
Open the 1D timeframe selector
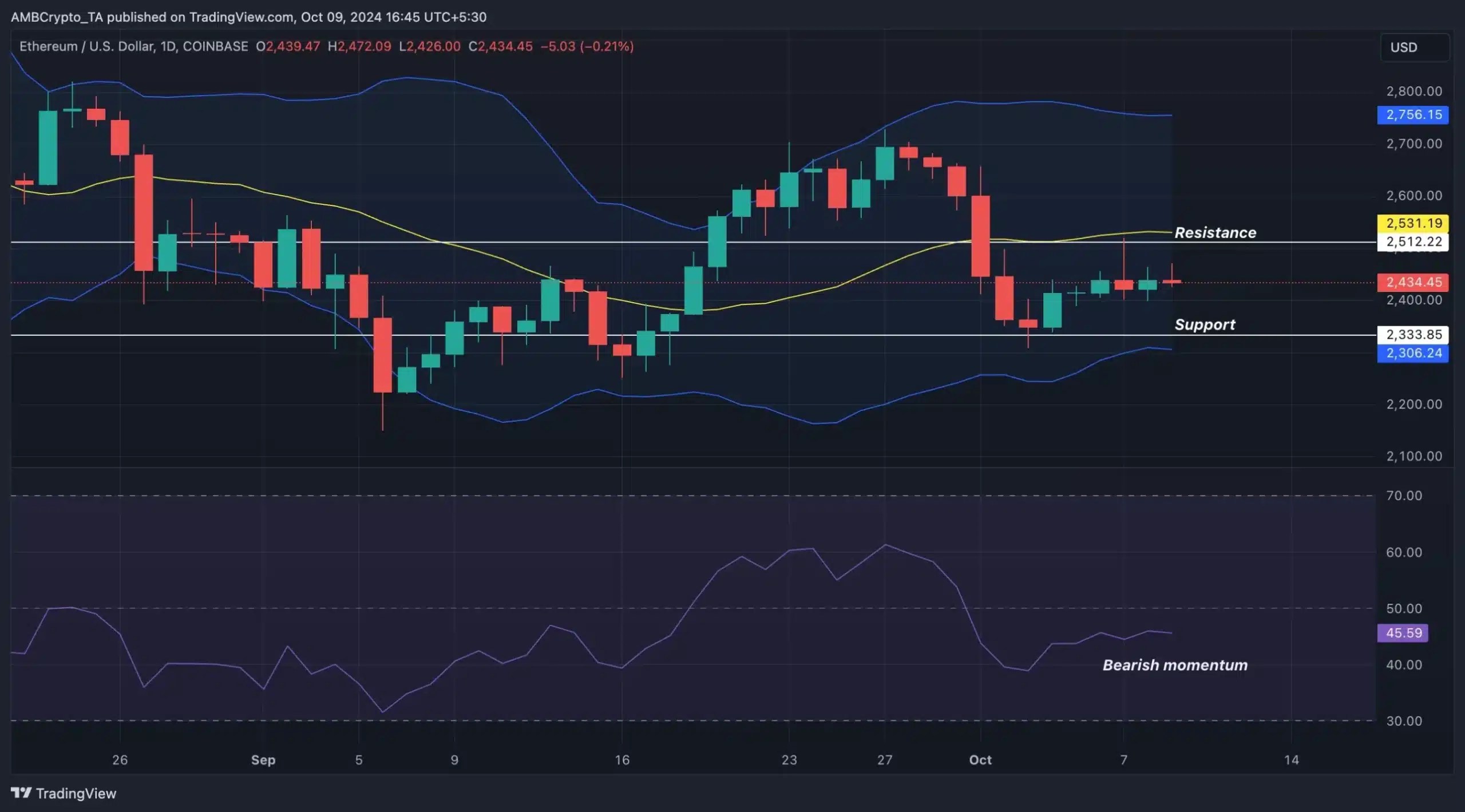(x=169, y=47)
